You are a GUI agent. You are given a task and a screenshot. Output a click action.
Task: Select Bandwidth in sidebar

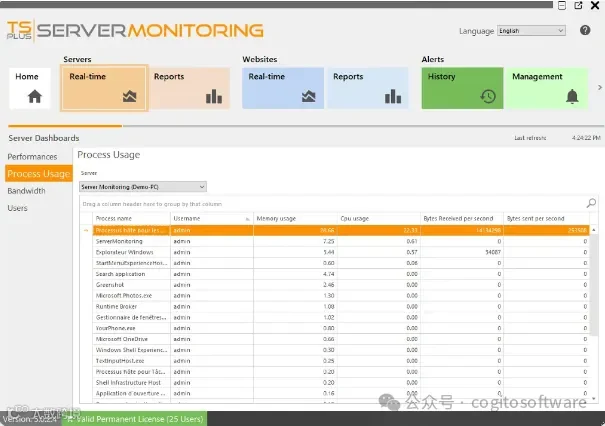(x=26, y=191)
